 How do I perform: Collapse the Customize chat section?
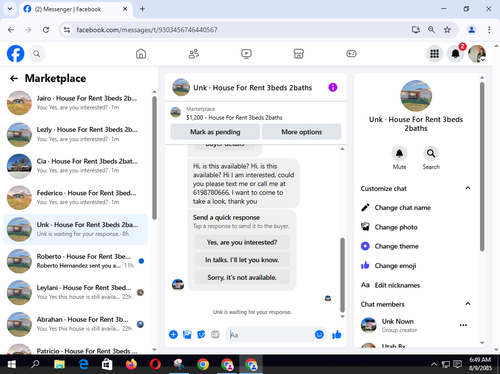pos(468,188)
